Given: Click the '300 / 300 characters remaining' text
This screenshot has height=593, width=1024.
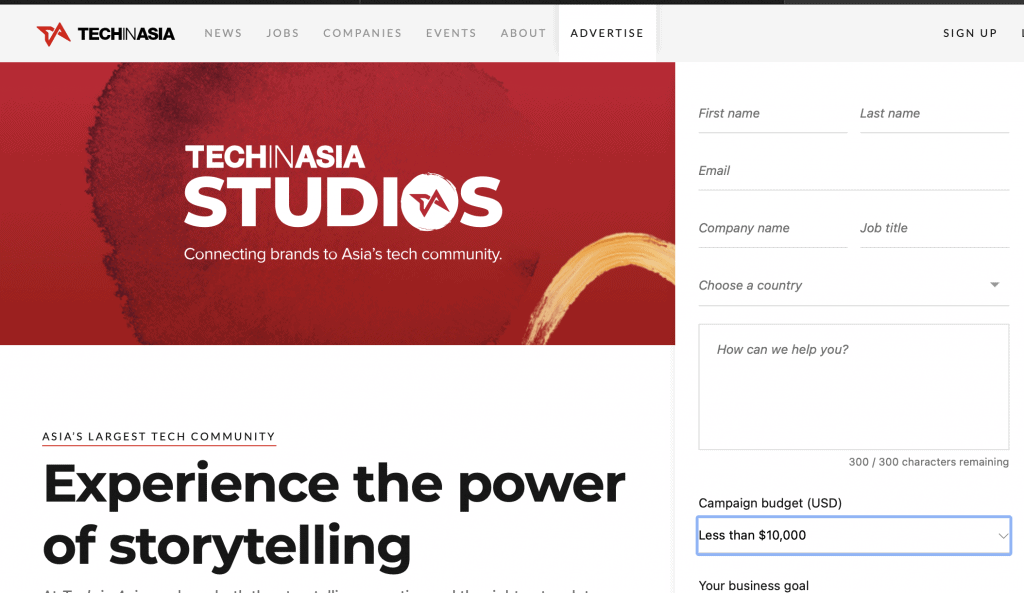Looking at the screenshot, I should pos(928,462).
